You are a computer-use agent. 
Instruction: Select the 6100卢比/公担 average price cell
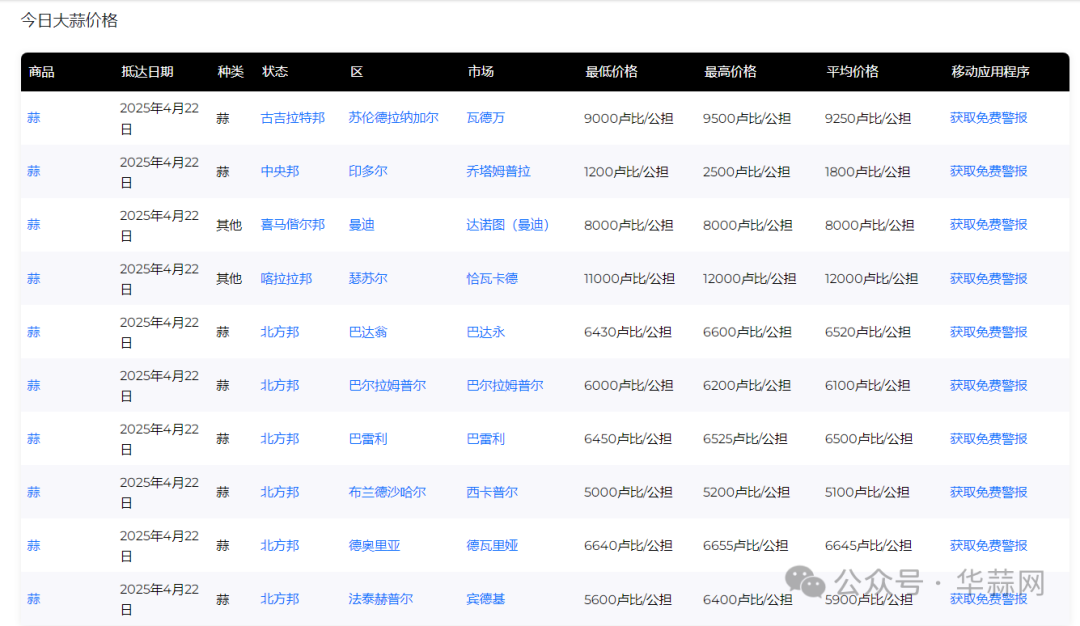click(x=867, y=386)
